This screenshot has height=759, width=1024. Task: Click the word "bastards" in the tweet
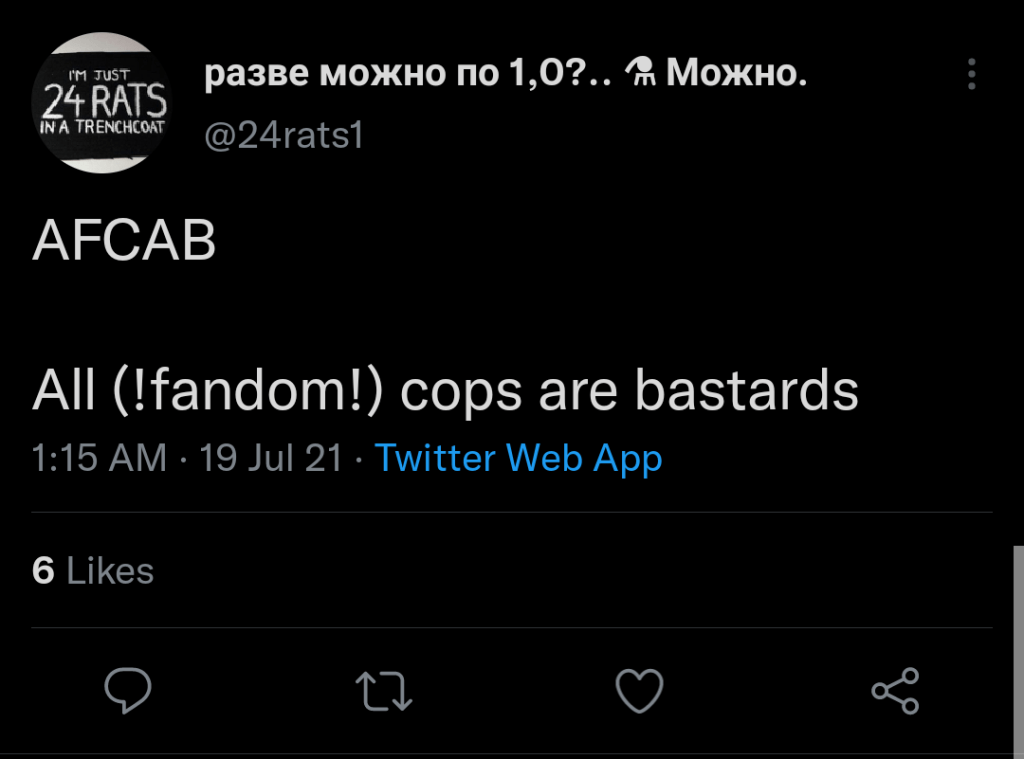point(747,392)
